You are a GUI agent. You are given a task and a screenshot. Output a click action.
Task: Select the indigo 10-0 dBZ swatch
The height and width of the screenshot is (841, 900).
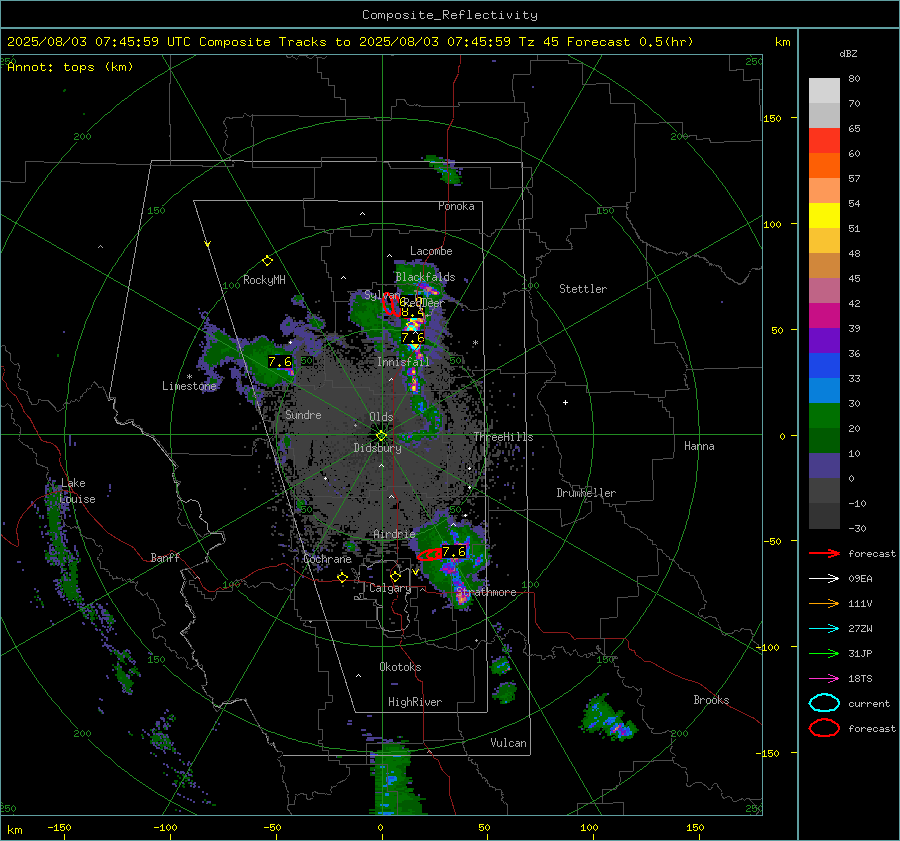pyautogui.click(x=824, y=466)
